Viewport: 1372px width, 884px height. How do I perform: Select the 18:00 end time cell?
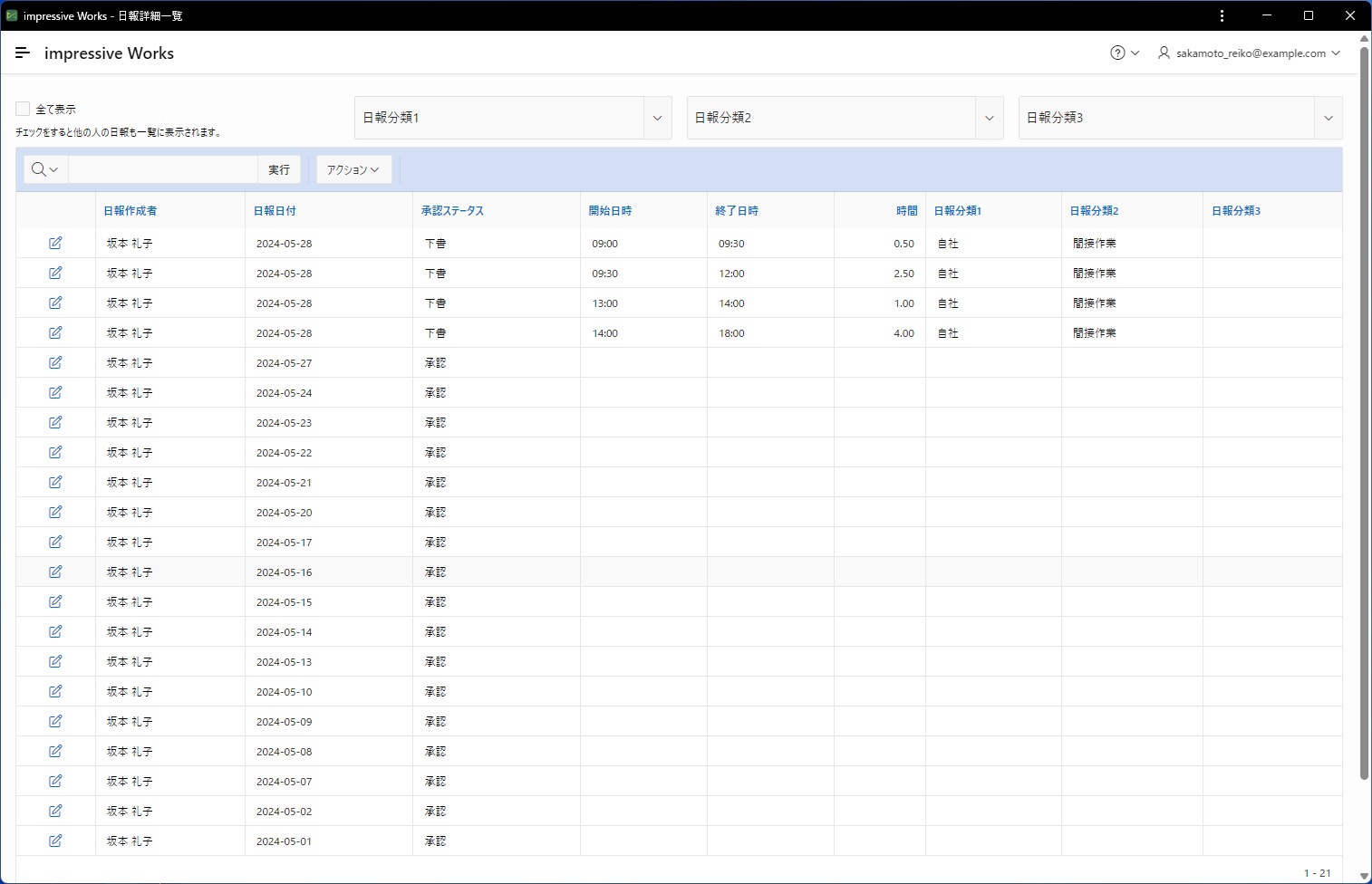(770, 333)
